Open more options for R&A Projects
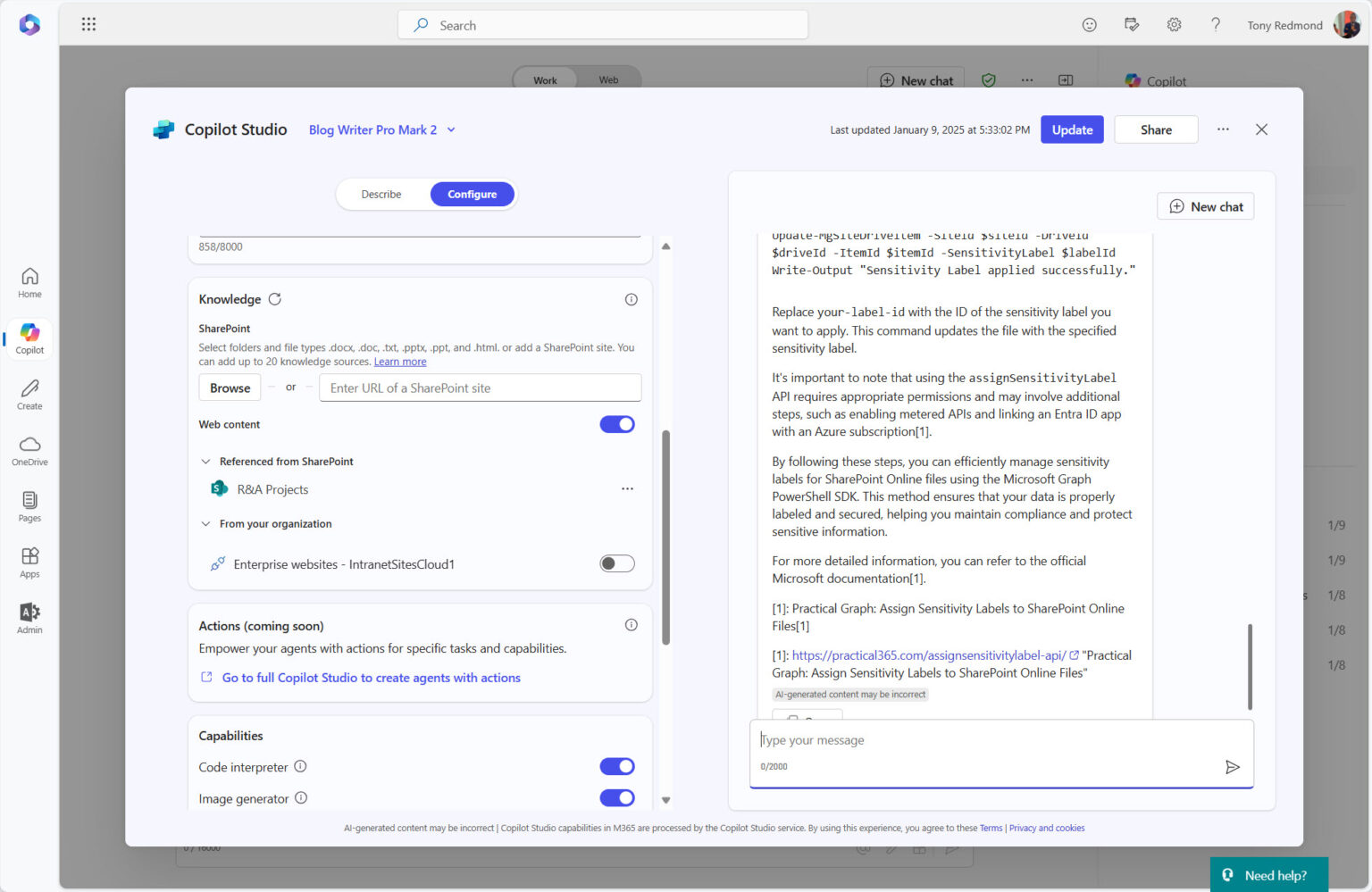The width and height of the screenshot is (1372, 892). click(x=627, y=489)
